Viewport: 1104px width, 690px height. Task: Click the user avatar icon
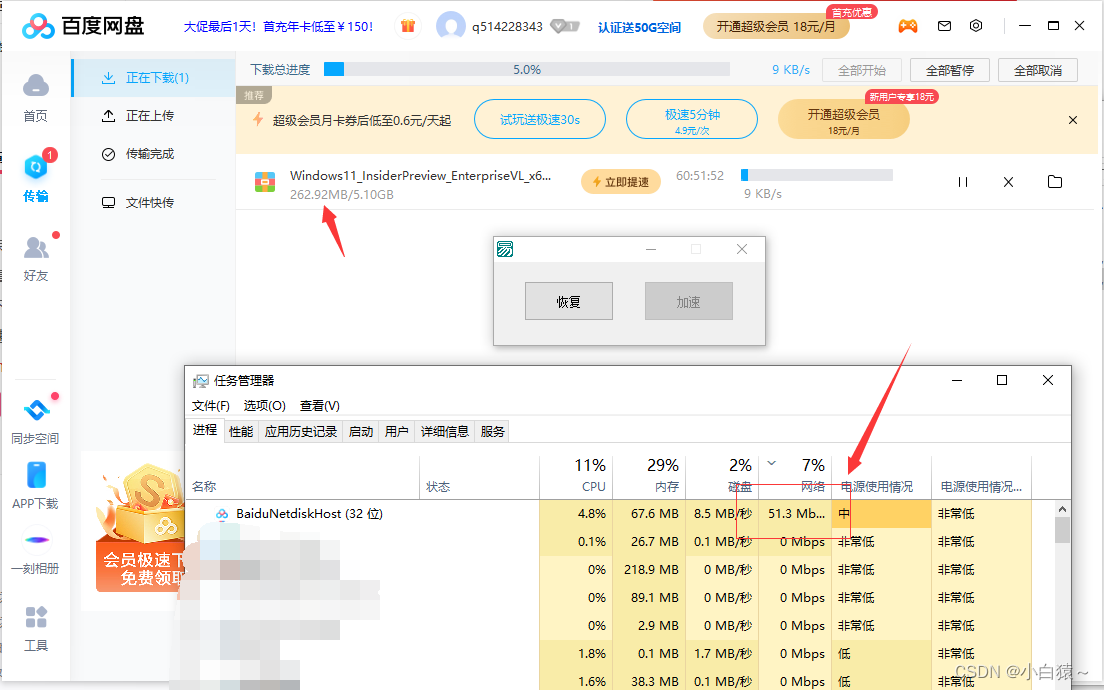point(451,26)
